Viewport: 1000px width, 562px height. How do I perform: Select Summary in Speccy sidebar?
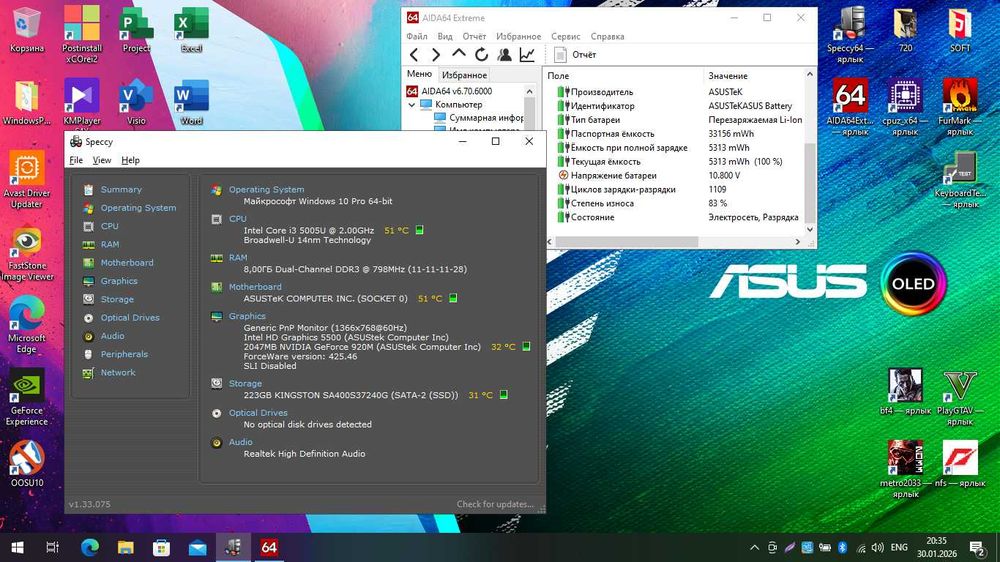[121, 189]
